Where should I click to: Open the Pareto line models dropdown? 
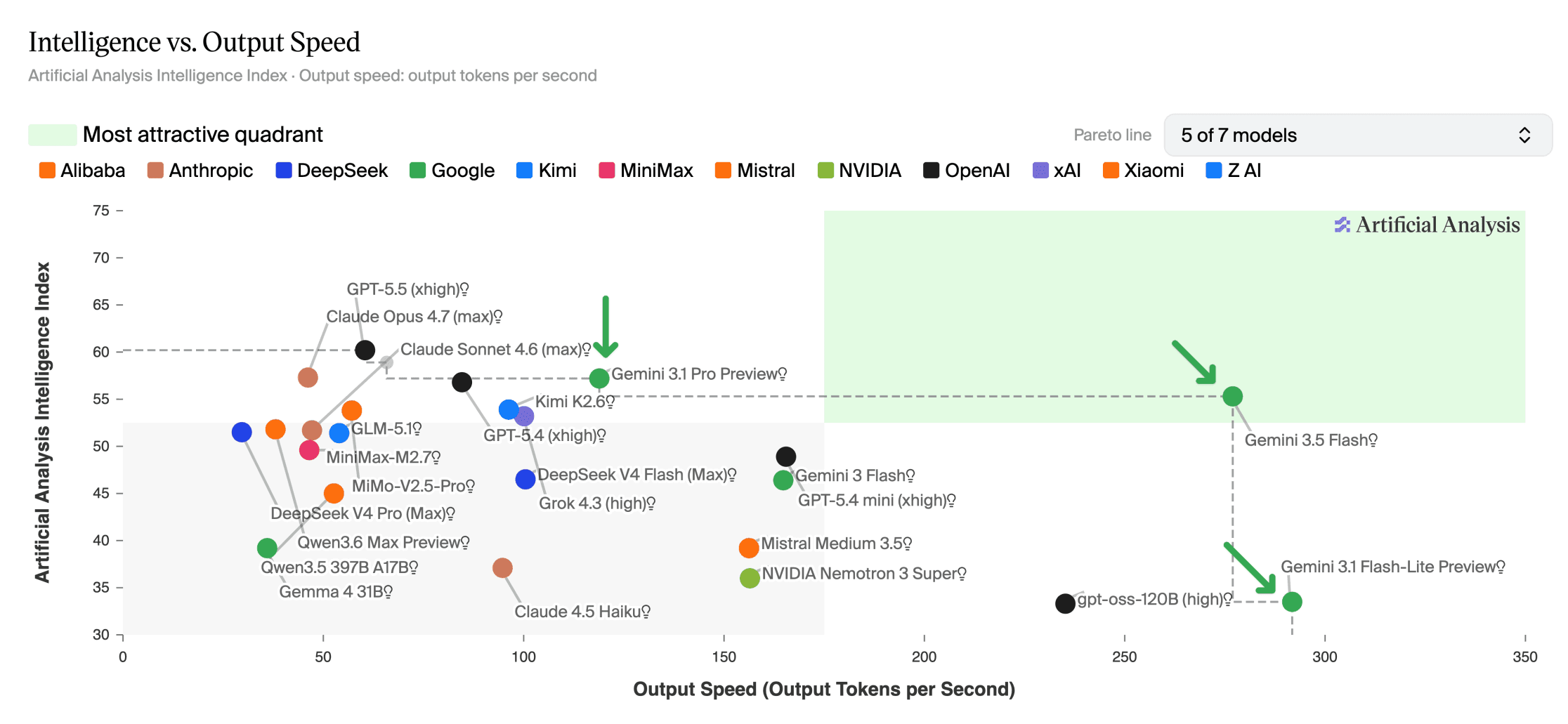1357,135
